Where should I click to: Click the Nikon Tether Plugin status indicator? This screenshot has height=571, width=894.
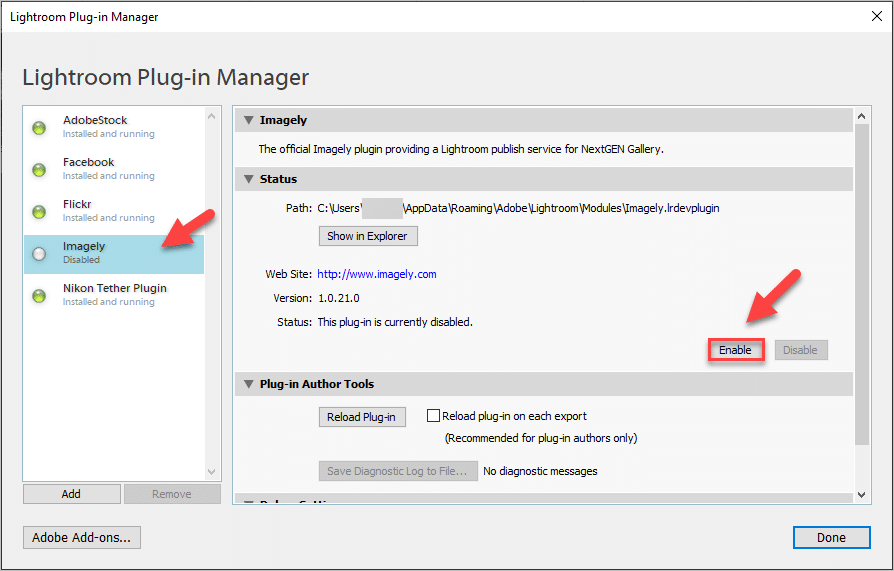coord(39,296)
